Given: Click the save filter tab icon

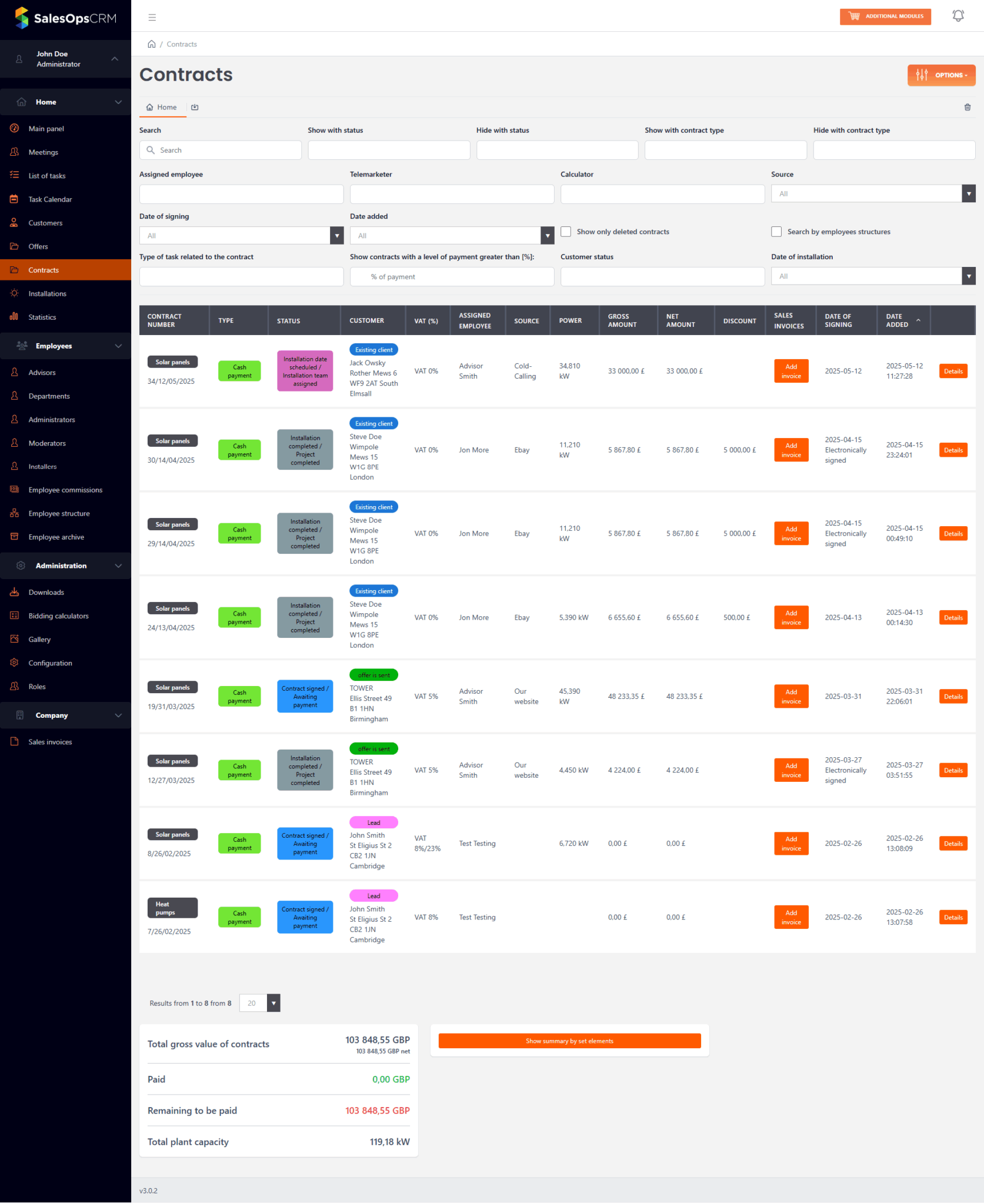Looking at the screenshot, I should (195, 107).
